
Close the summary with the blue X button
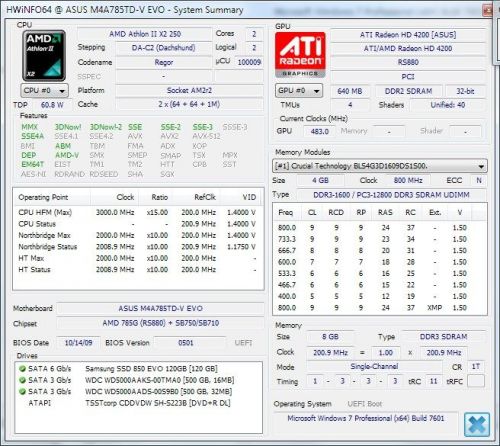click(477, 424)
